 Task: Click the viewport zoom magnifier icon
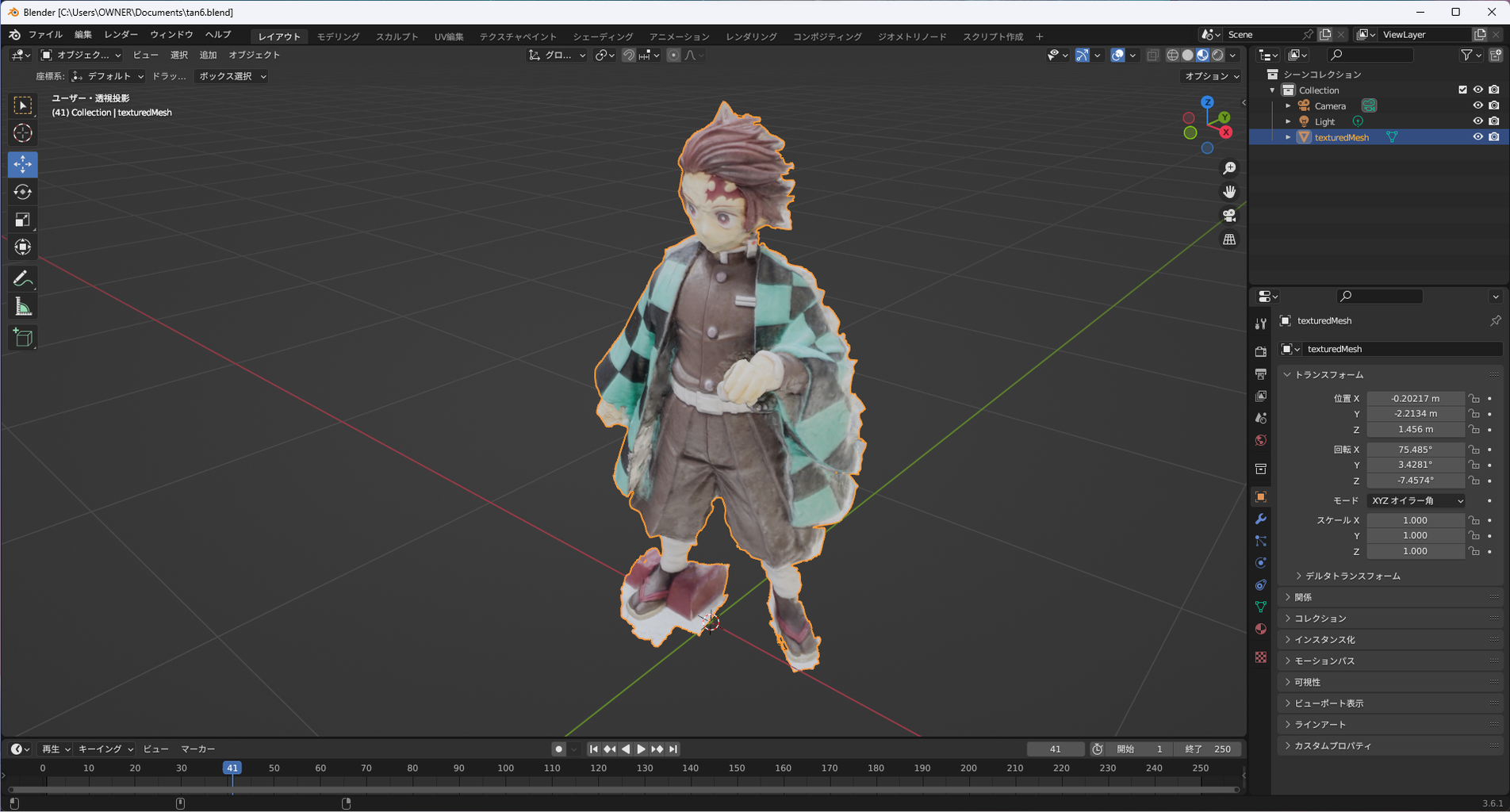(1229, 168)
